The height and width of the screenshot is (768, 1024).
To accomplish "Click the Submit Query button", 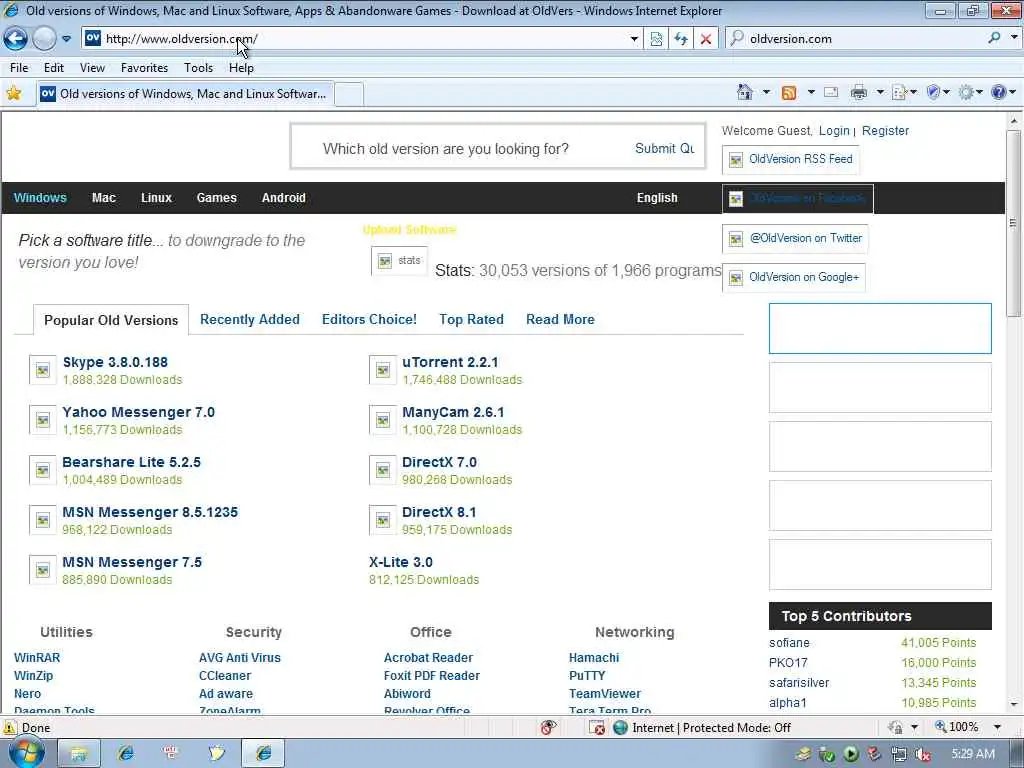I will pos(664,149).
